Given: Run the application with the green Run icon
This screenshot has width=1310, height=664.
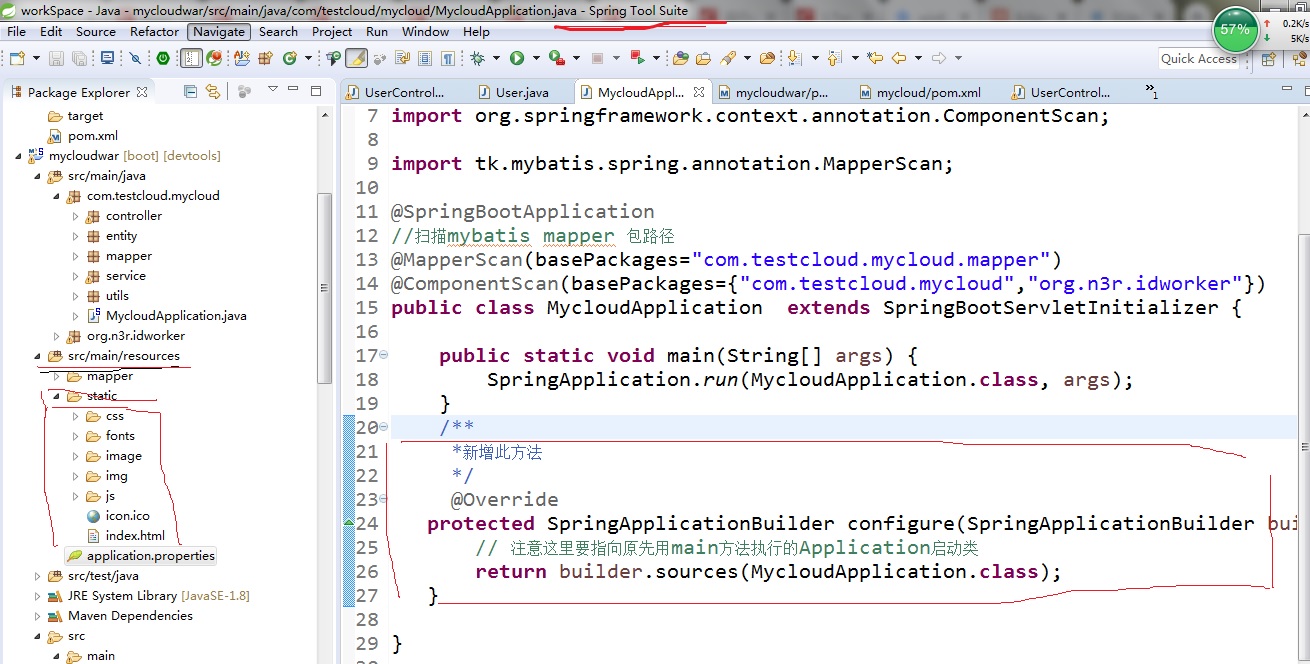Looking at the screenshot, I should pyautogui.click(x=519, y=58).
